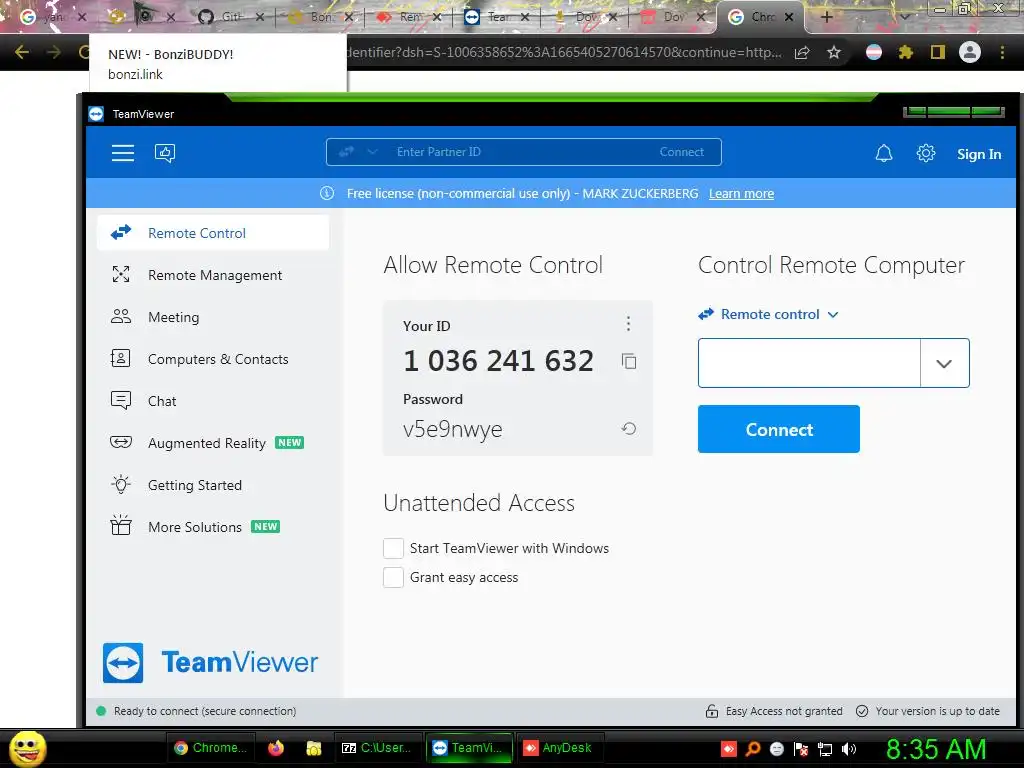
Task: Open the Learn more link
Action: (741, 193)
